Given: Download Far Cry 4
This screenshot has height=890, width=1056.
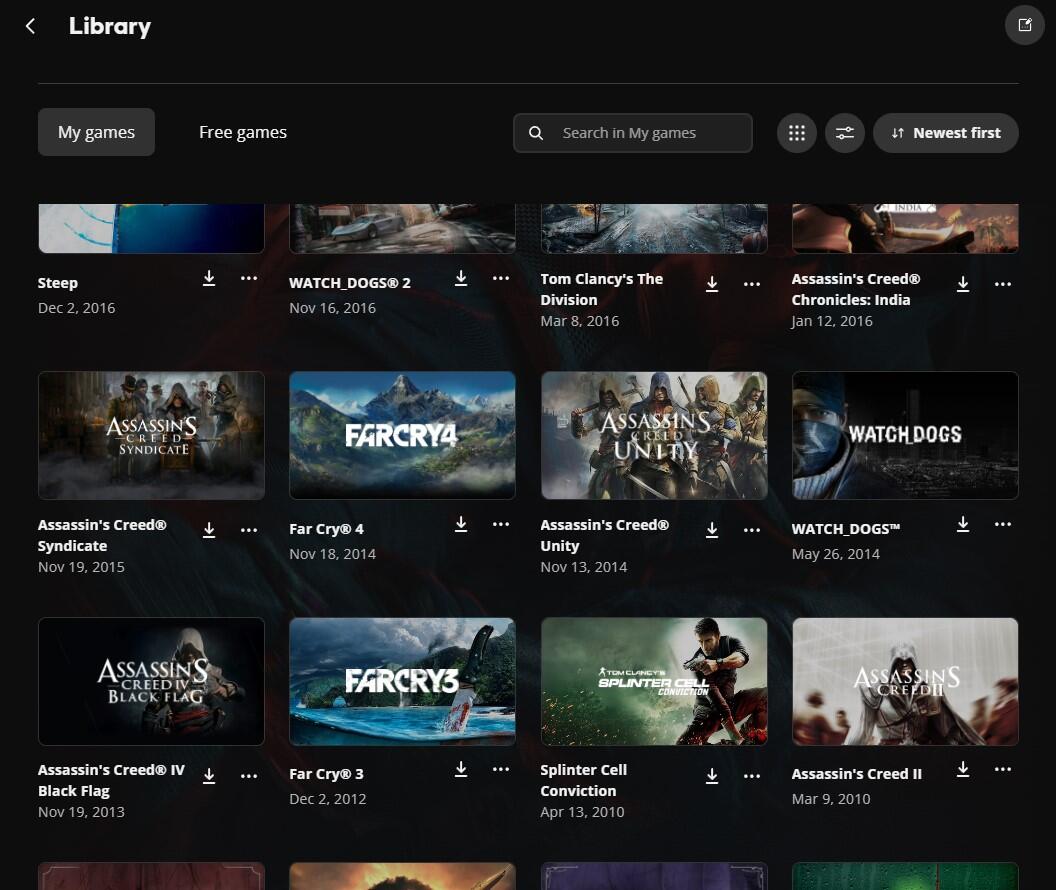Looking at the screenshot, I should pos(461,524).
